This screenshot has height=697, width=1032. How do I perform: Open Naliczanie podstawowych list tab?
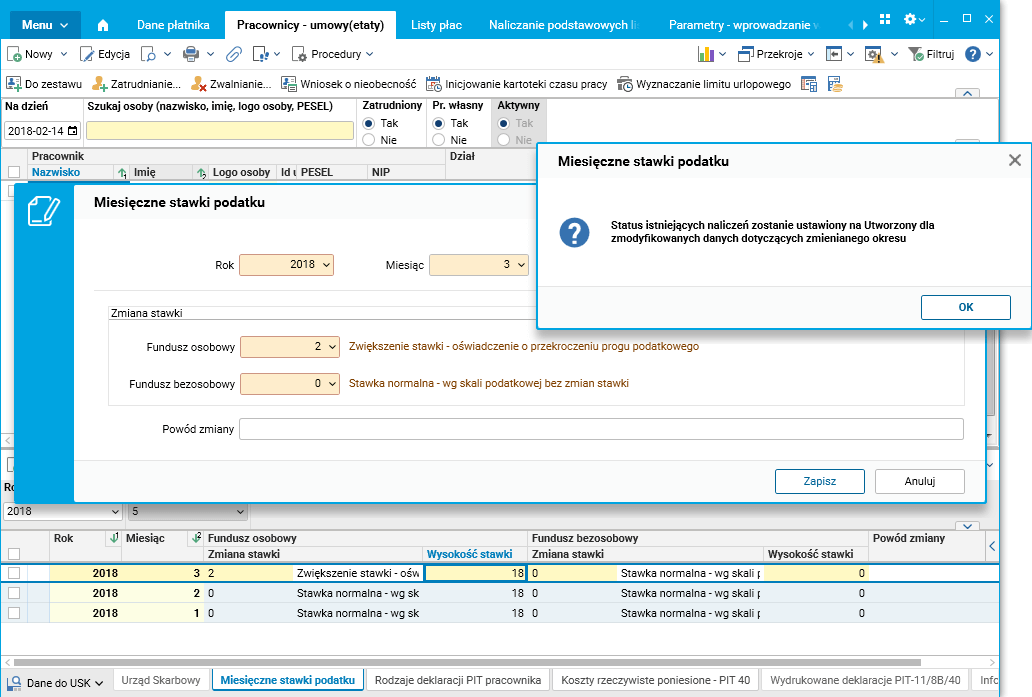[x=563, y=25]
